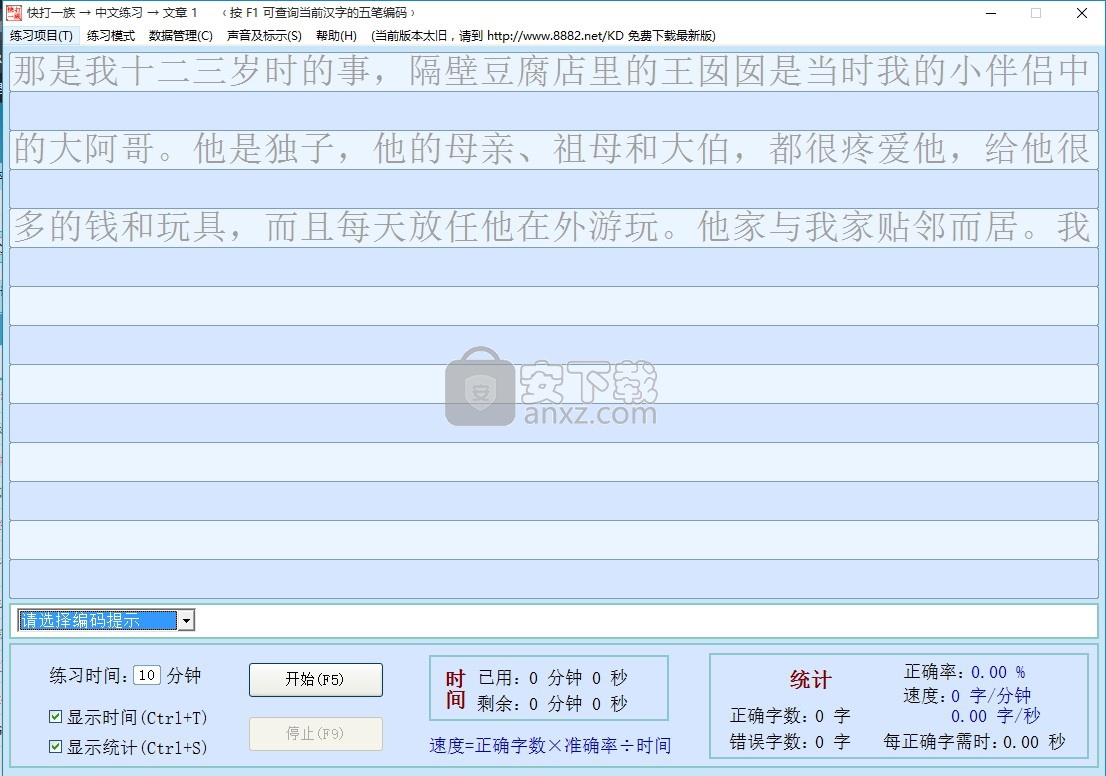Click the 错误字数 0 字 statistic
The height and width of the screenshot is (776, 1106).
tap(790, 742)
